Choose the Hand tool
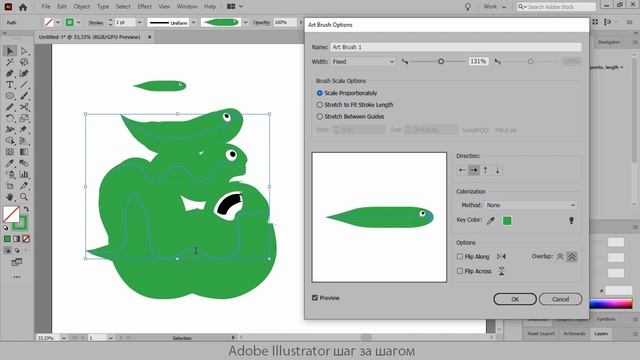The width and height of the screenshot is (640, 360). [10, 197]
